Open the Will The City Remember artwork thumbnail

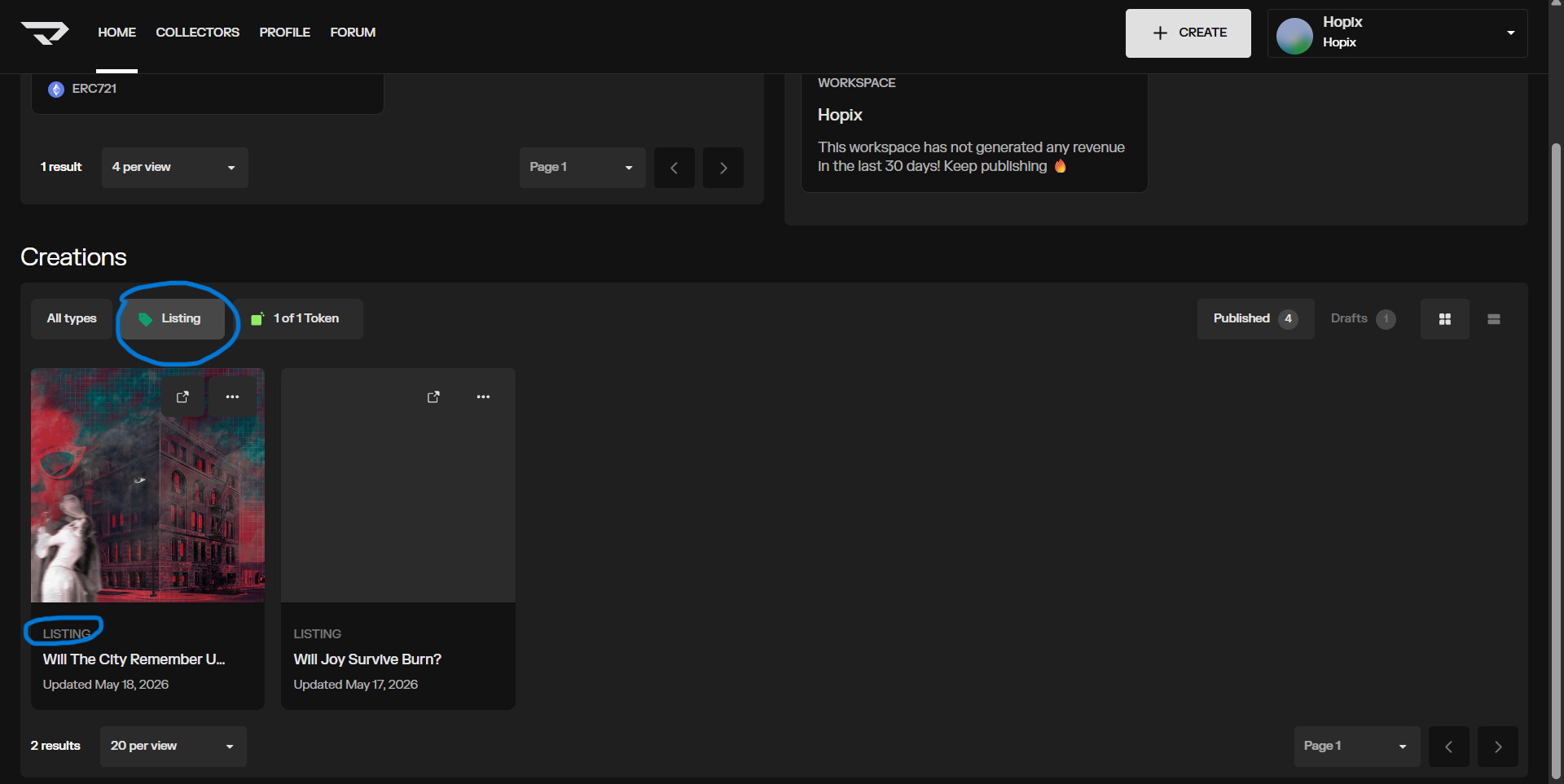(147, 485)
